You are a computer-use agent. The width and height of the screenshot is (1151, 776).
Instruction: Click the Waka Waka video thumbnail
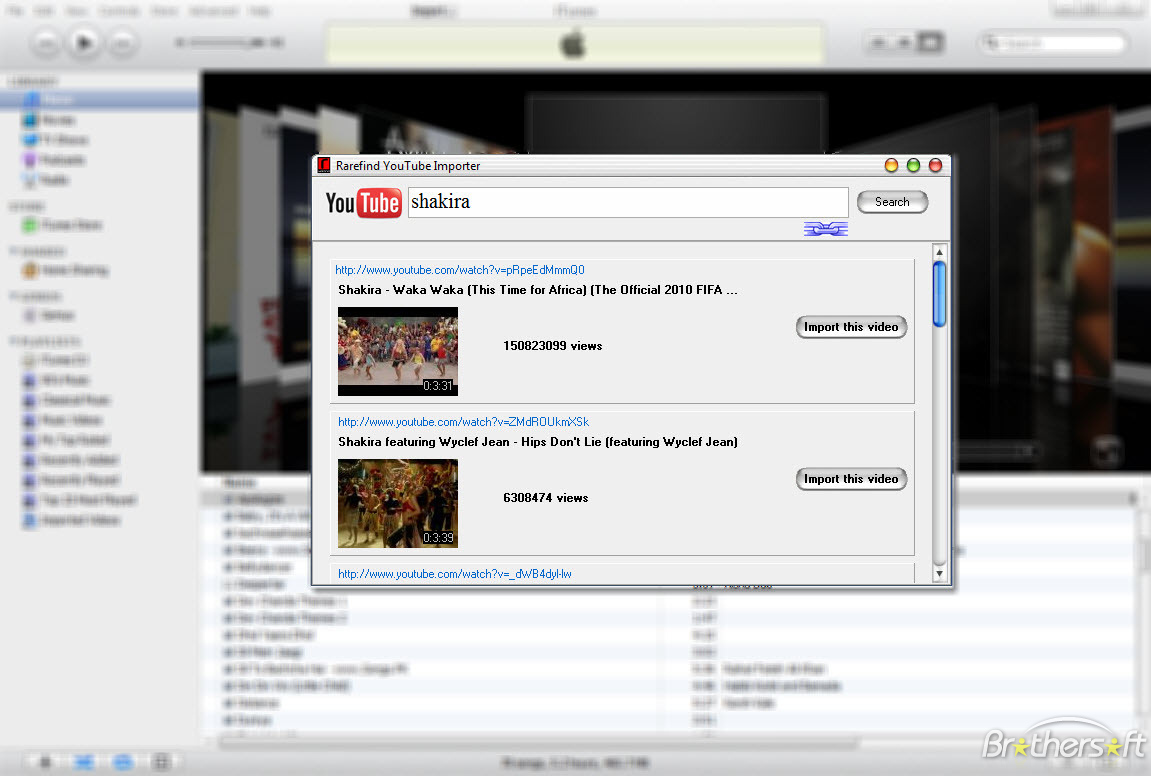coord(398,351)
